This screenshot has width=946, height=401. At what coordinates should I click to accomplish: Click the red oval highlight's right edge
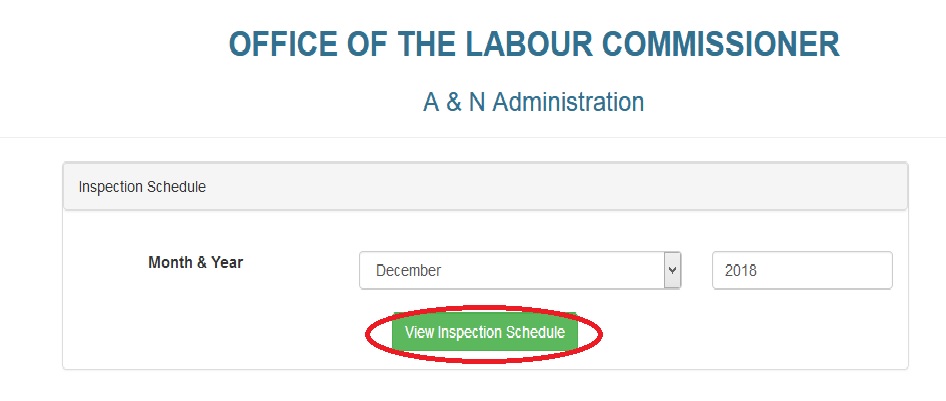pos(603,334)
